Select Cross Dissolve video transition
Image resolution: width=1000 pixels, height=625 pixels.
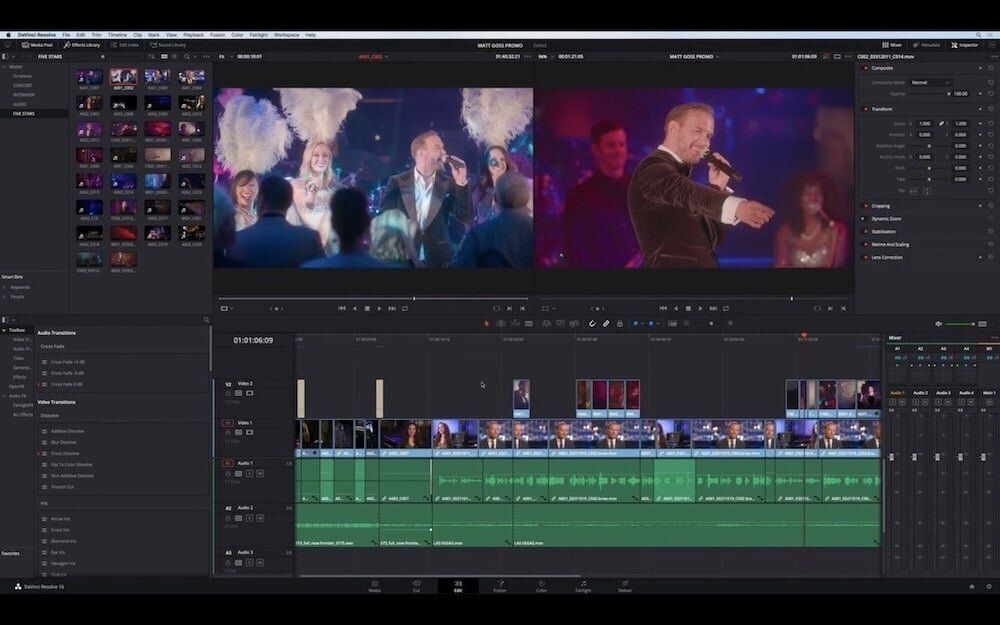point(64,453)
